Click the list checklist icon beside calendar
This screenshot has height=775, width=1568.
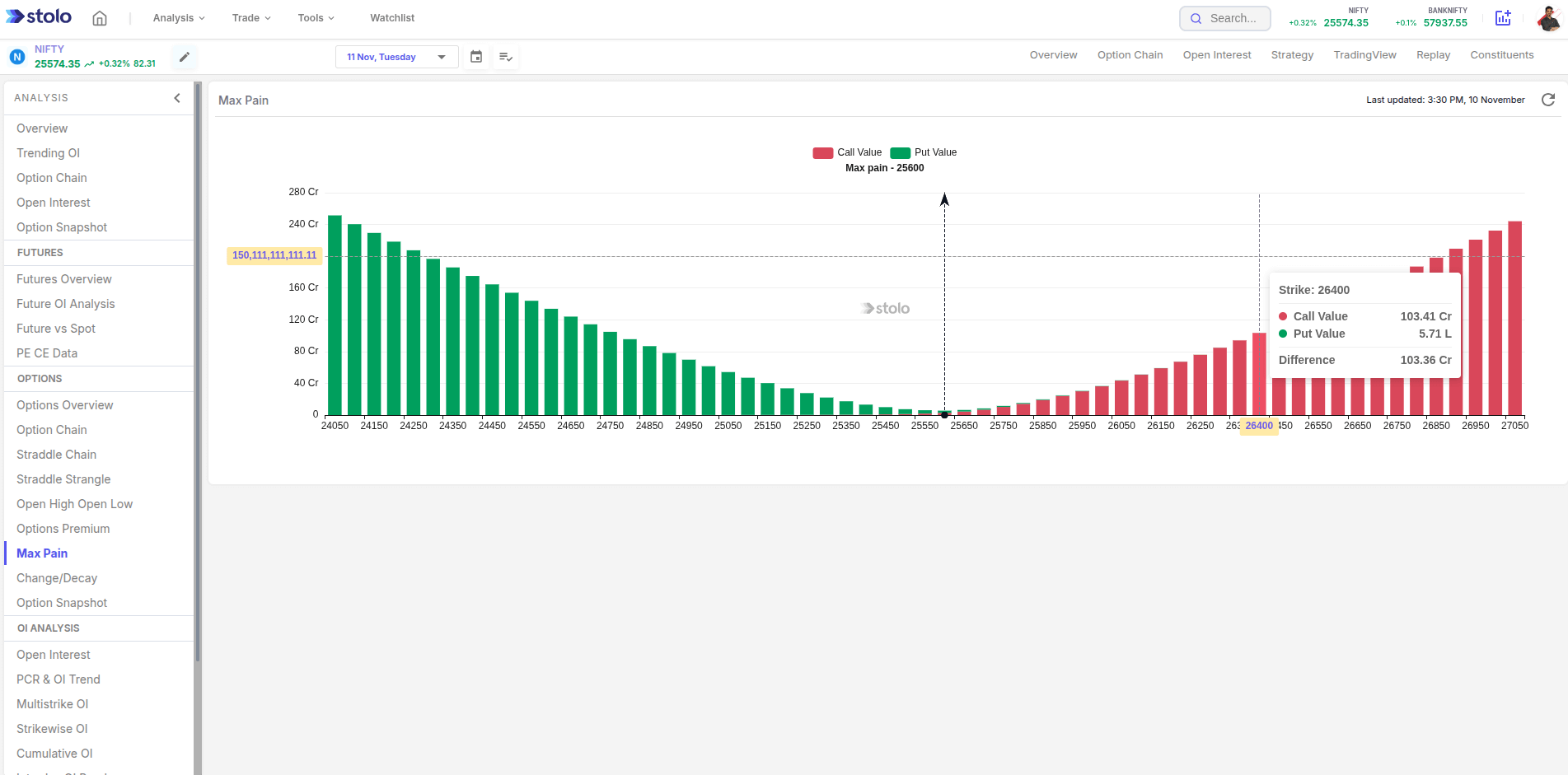[506, 57]
